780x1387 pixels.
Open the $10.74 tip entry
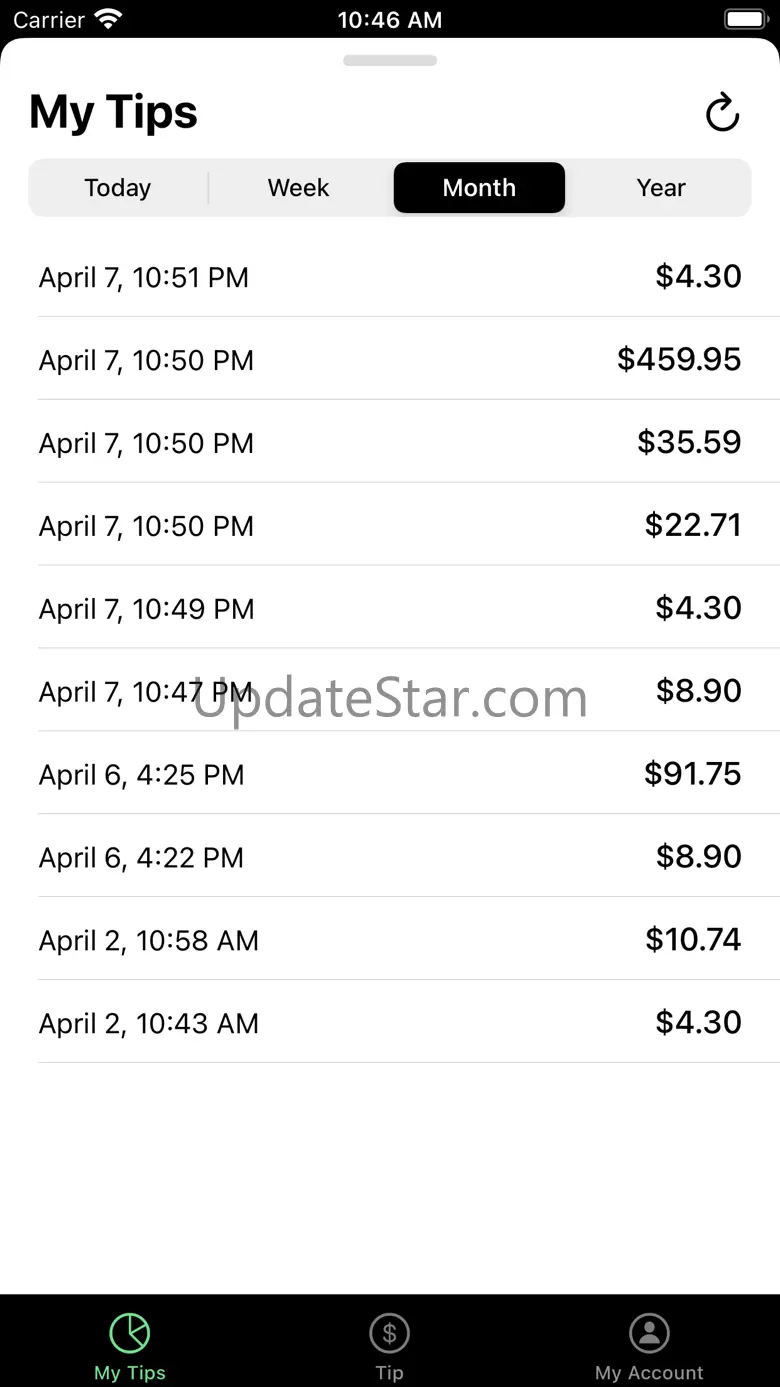pyautogui.click(x=390, y=940)
